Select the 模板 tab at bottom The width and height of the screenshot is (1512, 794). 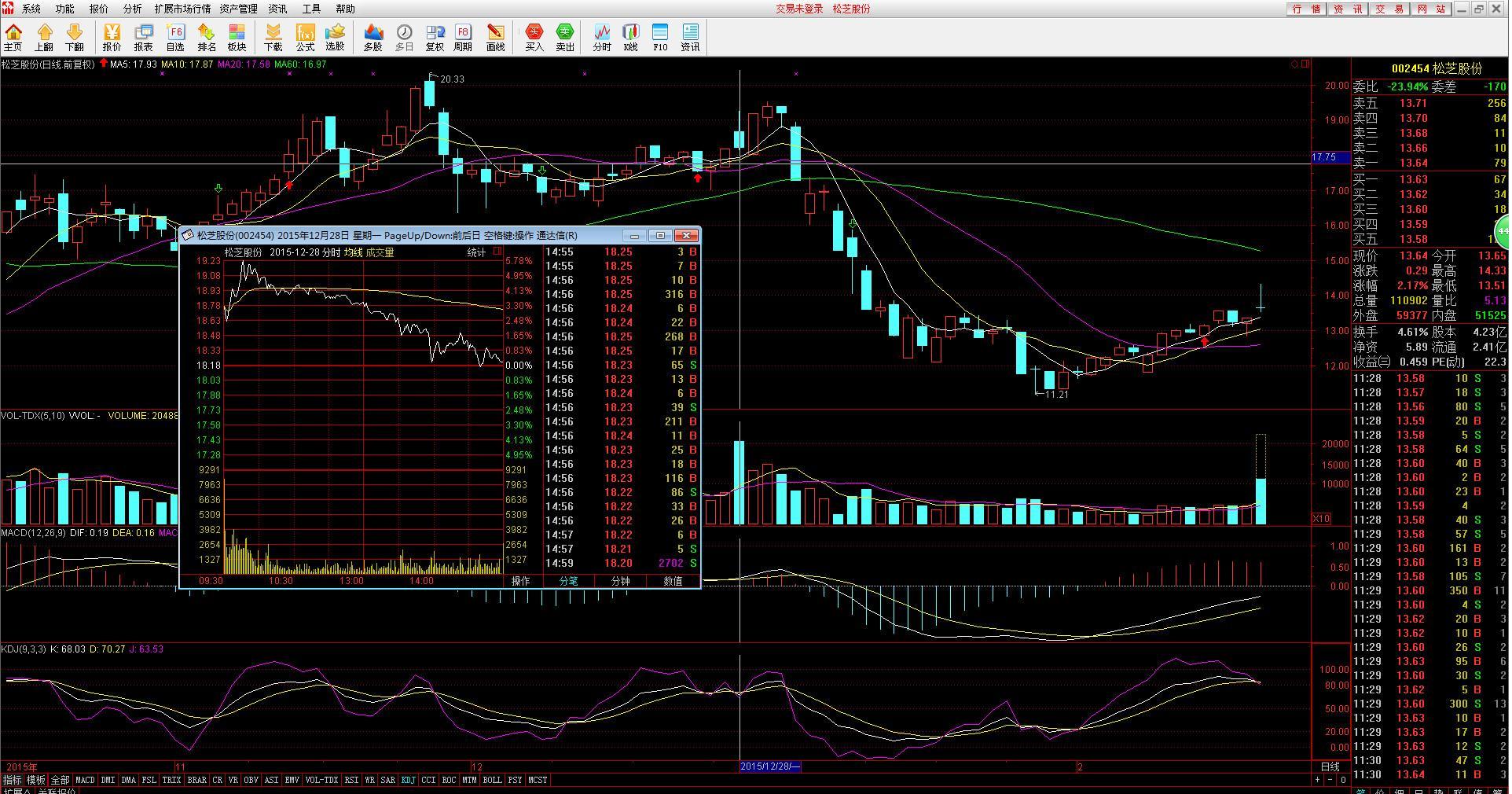(36, 781)
